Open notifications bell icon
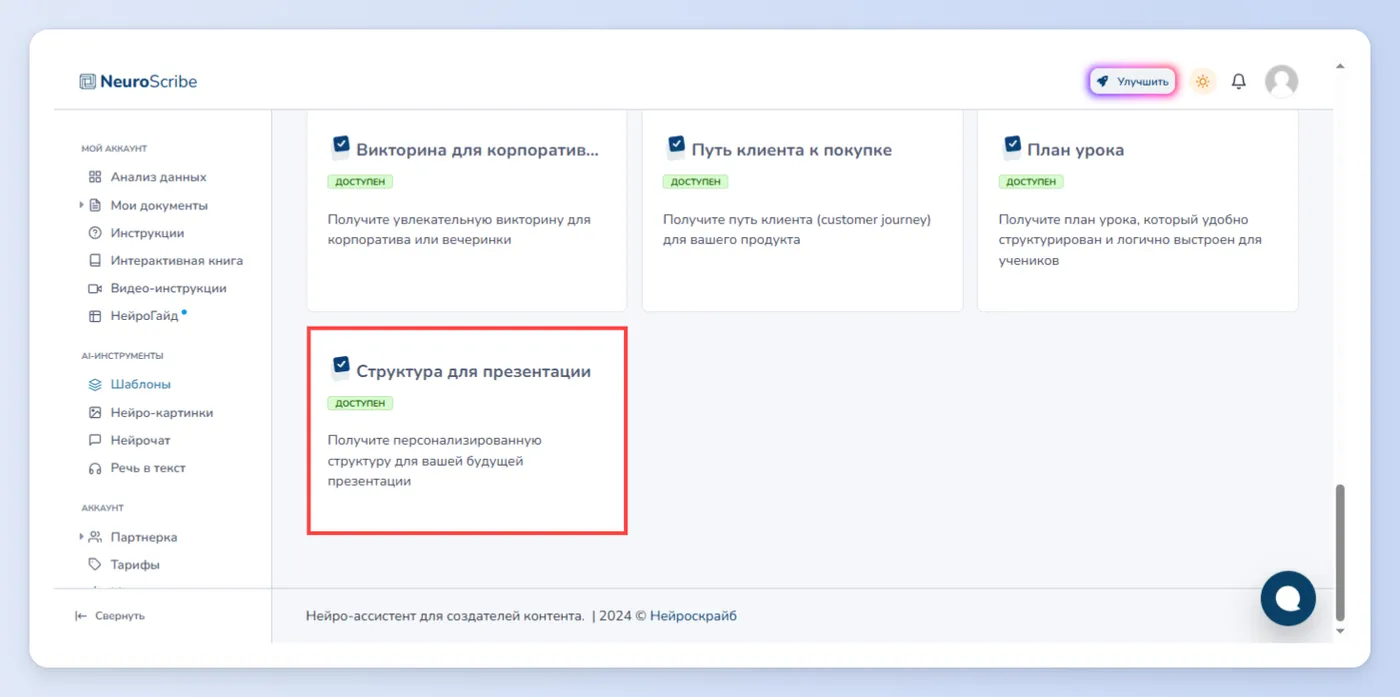Image resolution: width=1400 pixels, height=697 pixels. (x=1239, y=82)
